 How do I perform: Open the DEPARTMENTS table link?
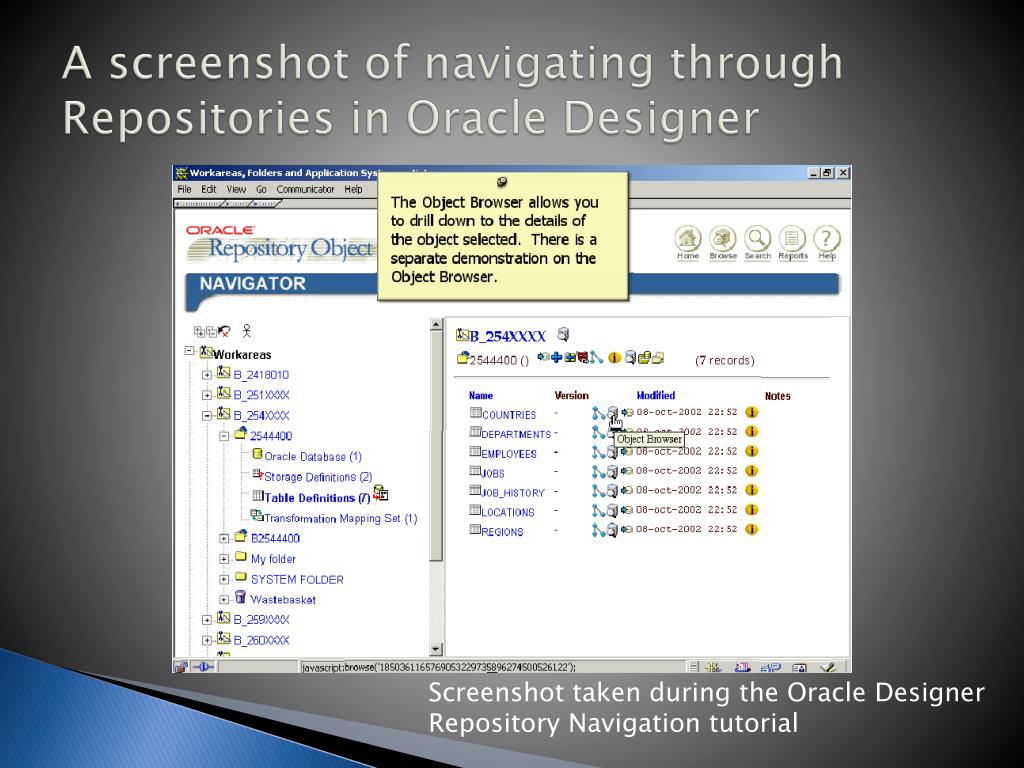tap(516, 434)
